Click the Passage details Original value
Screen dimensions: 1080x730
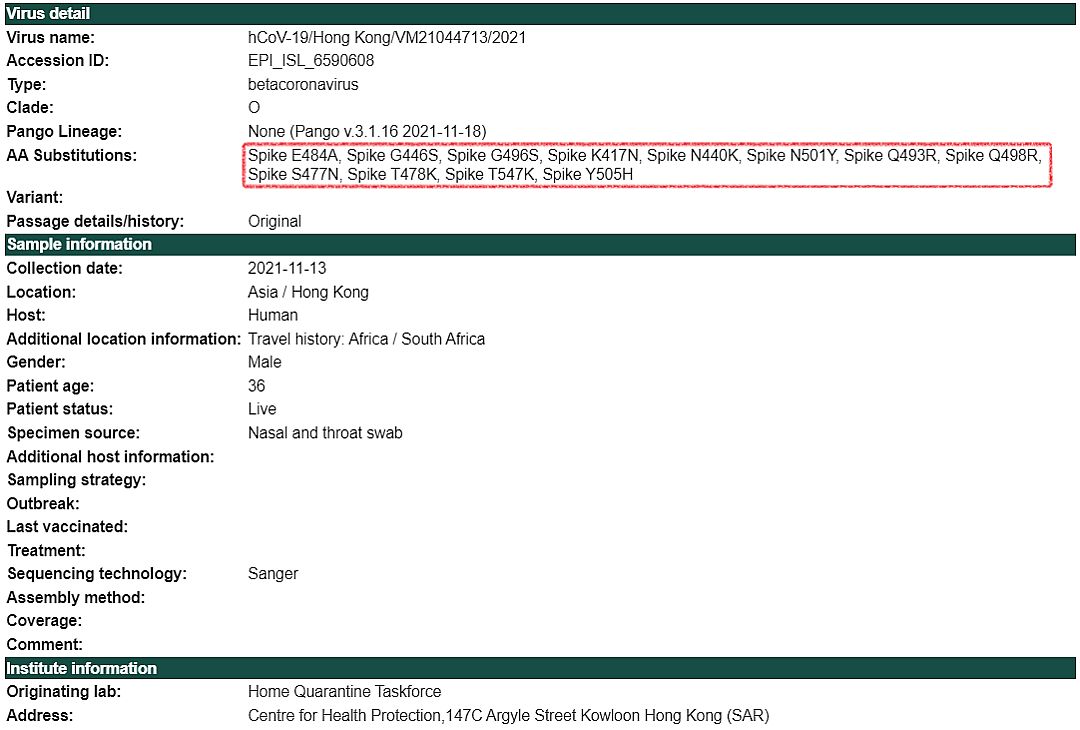tap(275, 222)
